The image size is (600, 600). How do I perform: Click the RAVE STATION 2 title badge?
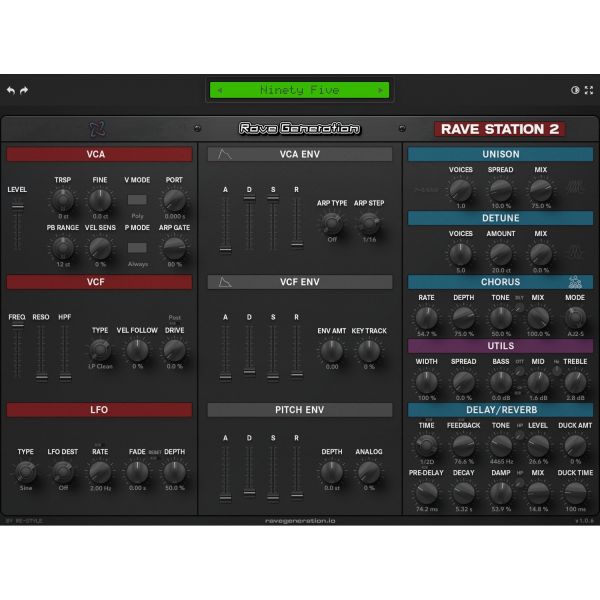click(x=499, y=129)
